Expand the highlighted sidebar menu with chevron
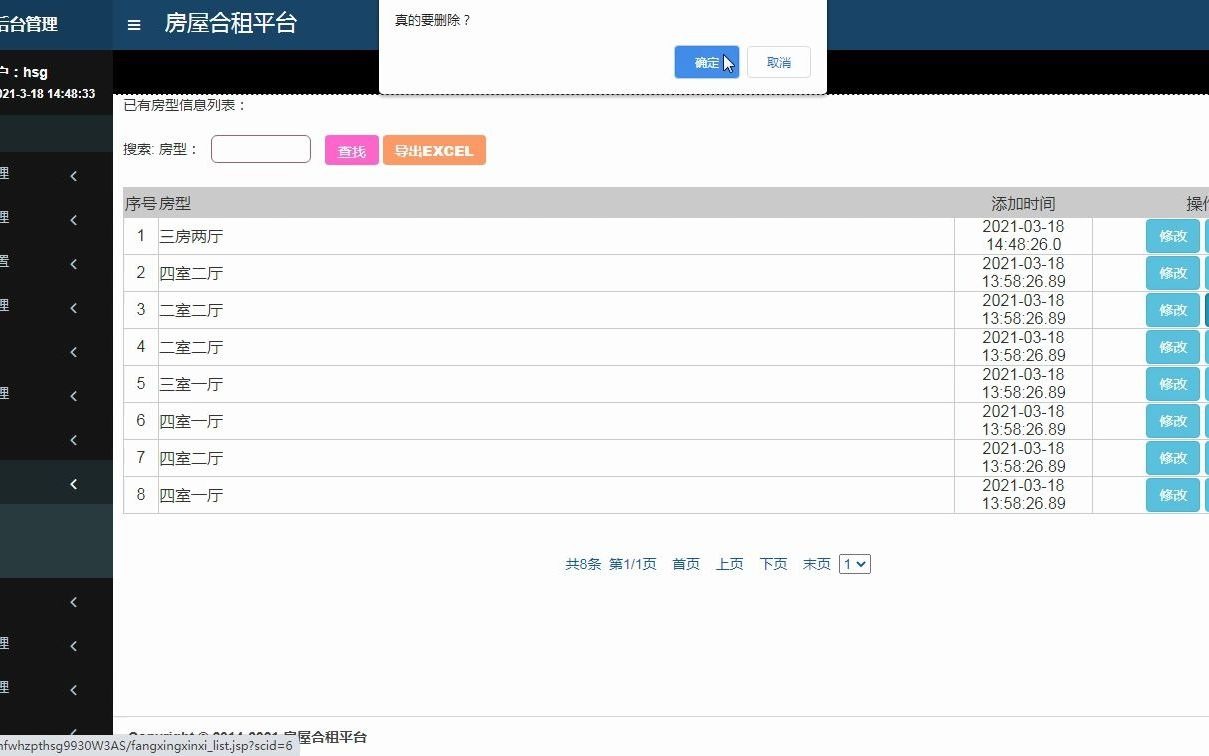Screen dimensions: 1209x756 pos(73,484)
